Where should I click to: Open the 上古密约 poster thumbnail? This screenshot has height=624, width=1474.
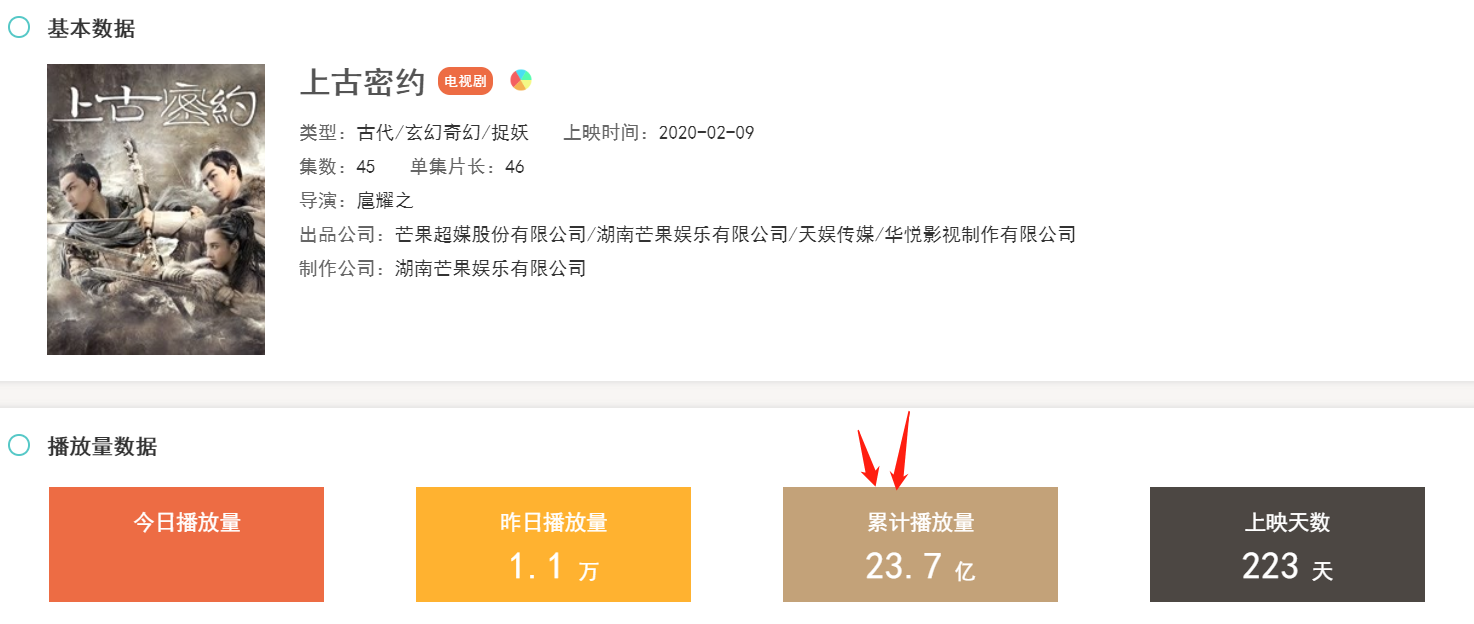[156, 209]
